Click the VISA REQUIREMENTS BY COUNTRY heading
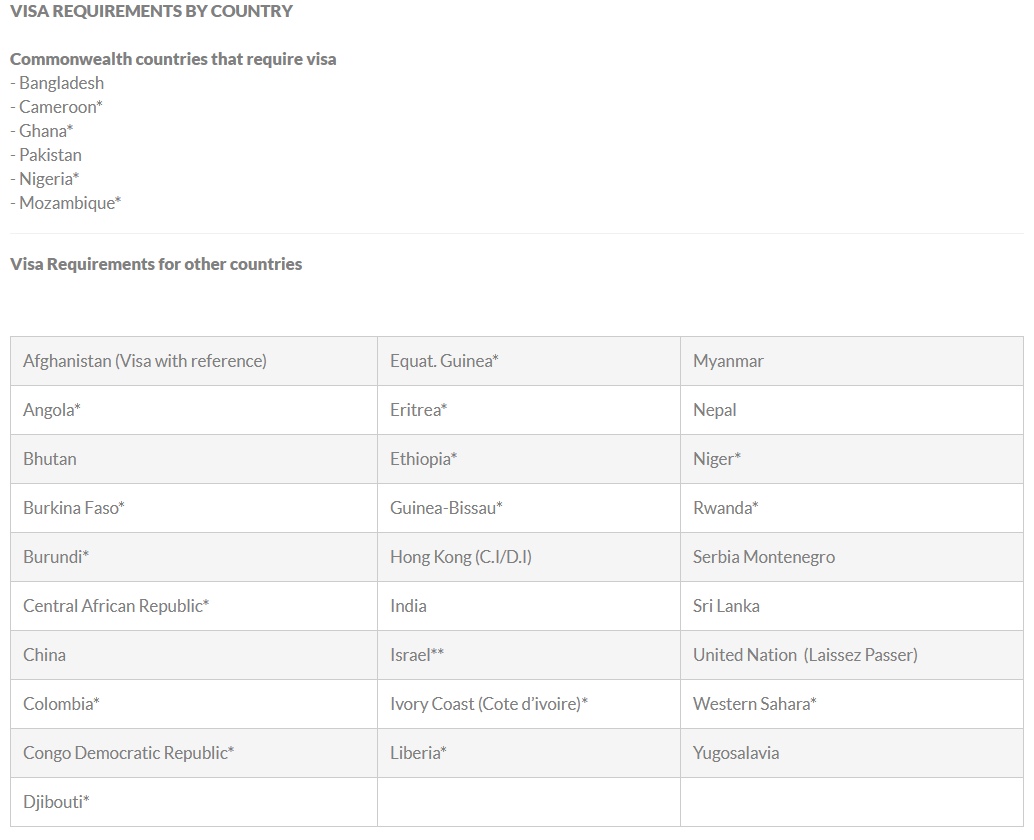1034x840 pixels. (151, 12)
